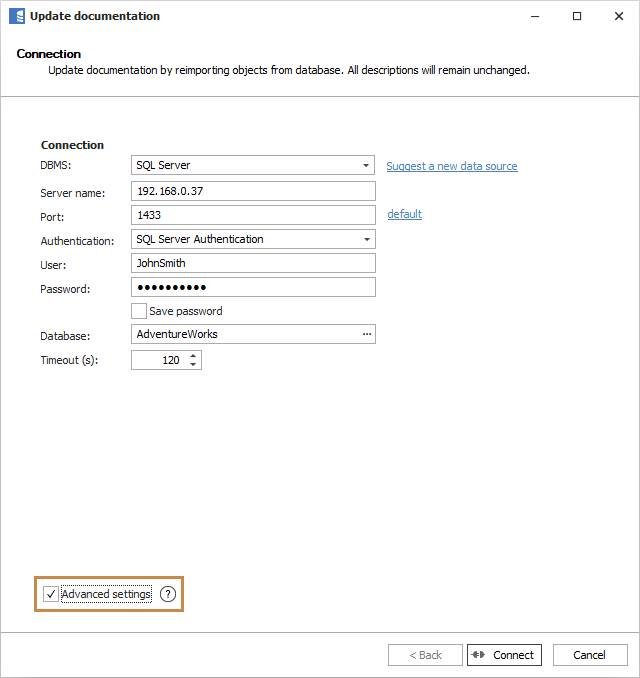Expand the DBMS dropdown list
This screenshot has height=678, width=640.
click(x=367, y=166)
